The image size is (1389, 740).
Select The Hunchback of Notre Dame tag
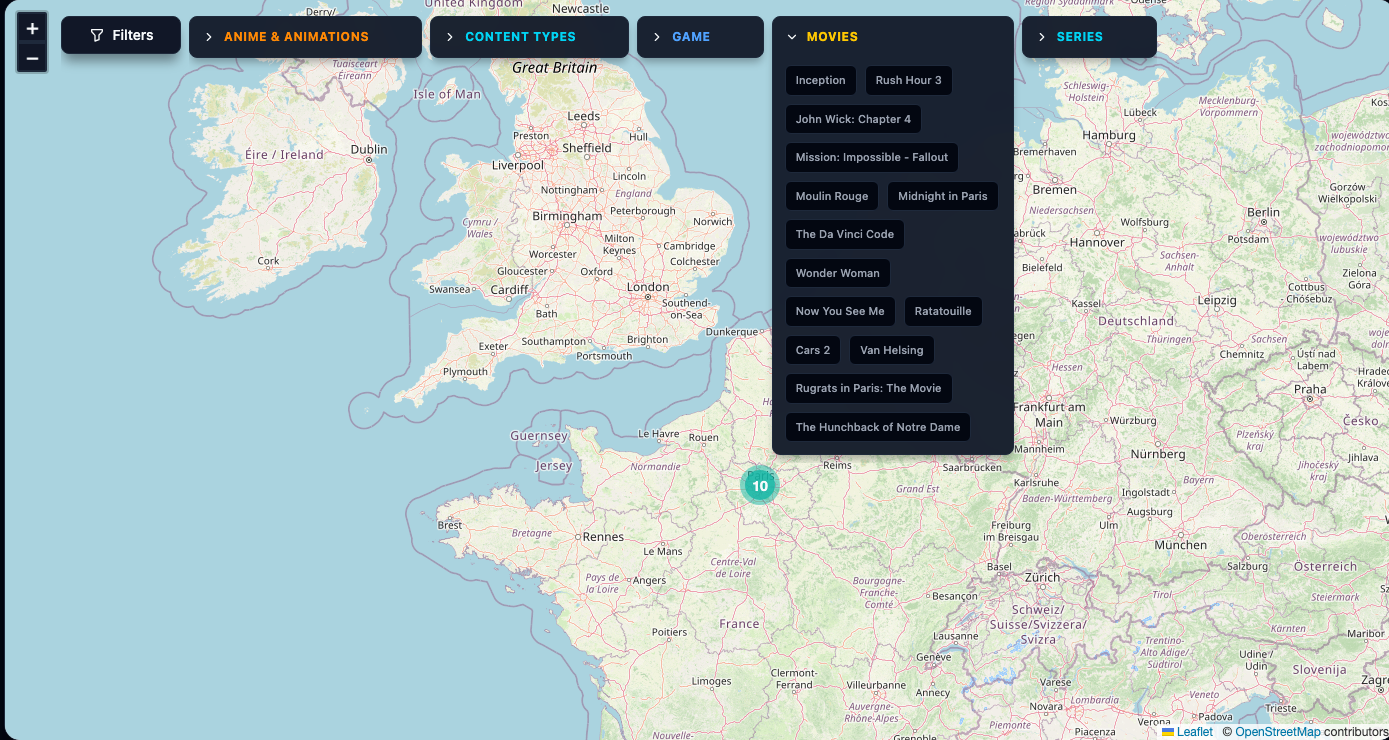click(877, 427)
